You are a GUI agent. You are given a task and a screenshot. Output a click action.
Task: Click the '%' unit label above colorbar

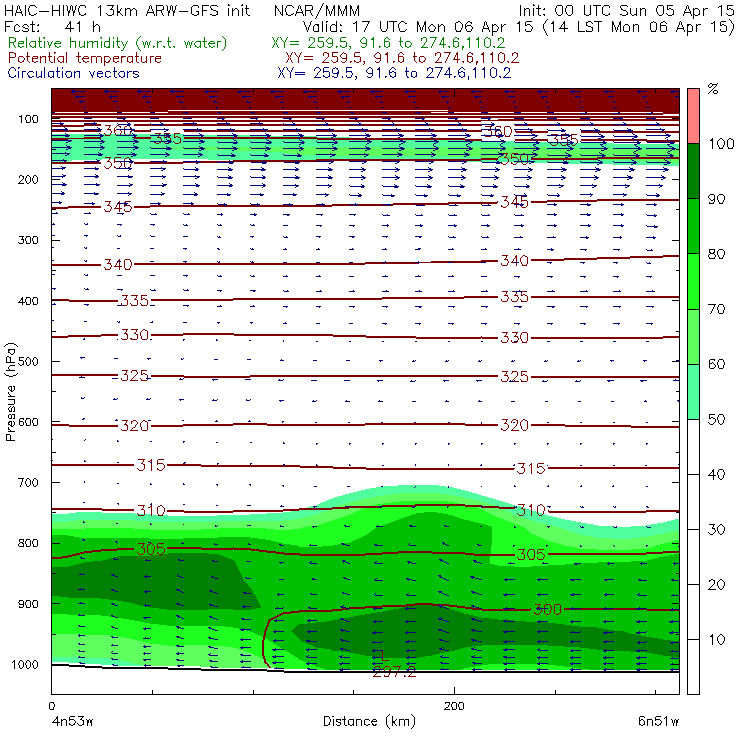[713, 89]
